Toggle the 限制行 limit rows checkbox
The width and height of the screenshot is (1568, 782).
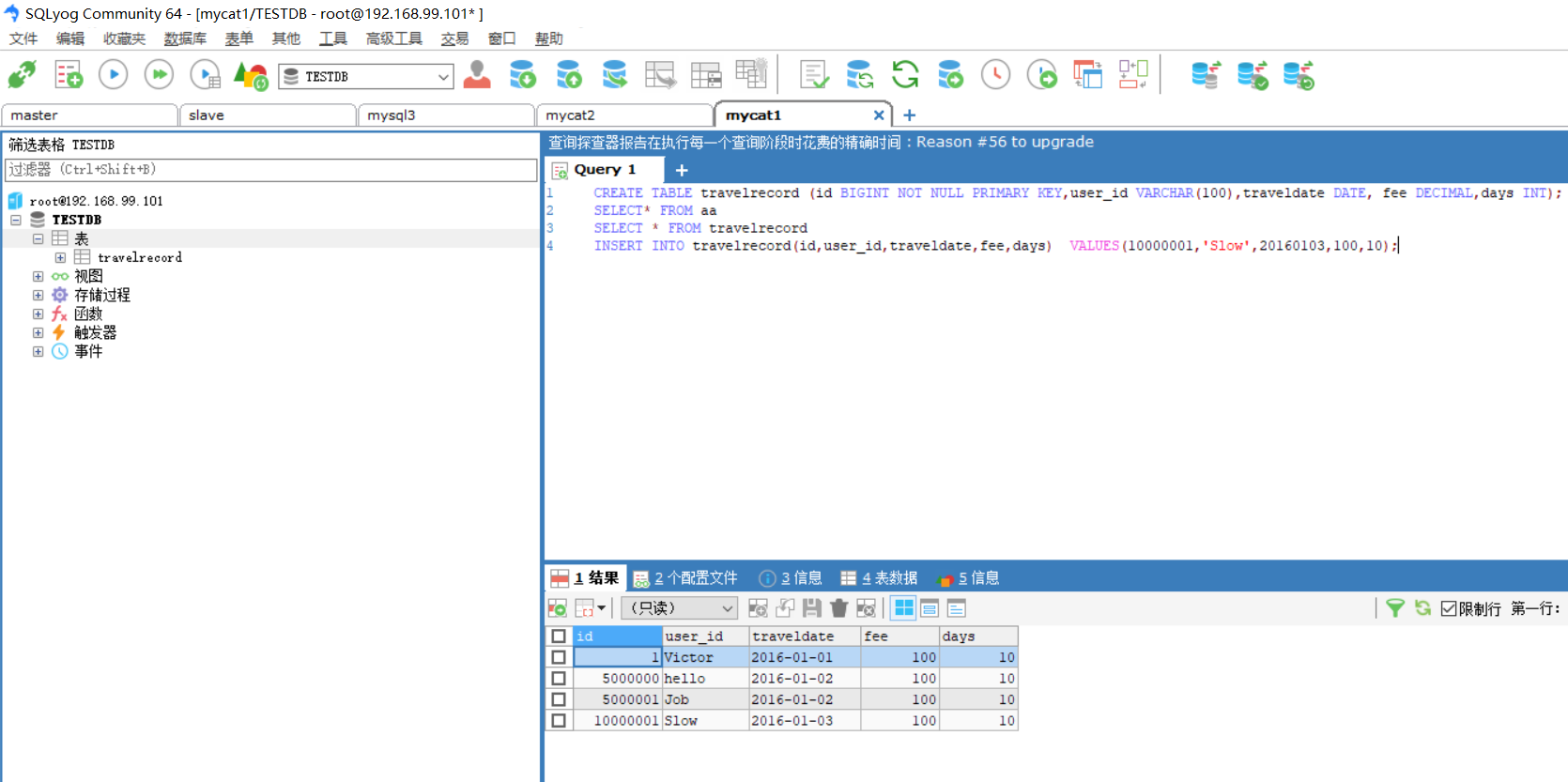point(1449,608)
